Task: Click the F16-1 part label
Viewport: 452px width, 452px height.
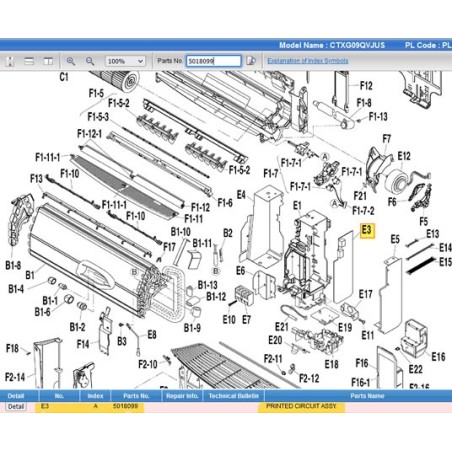Action: (360, 382)
